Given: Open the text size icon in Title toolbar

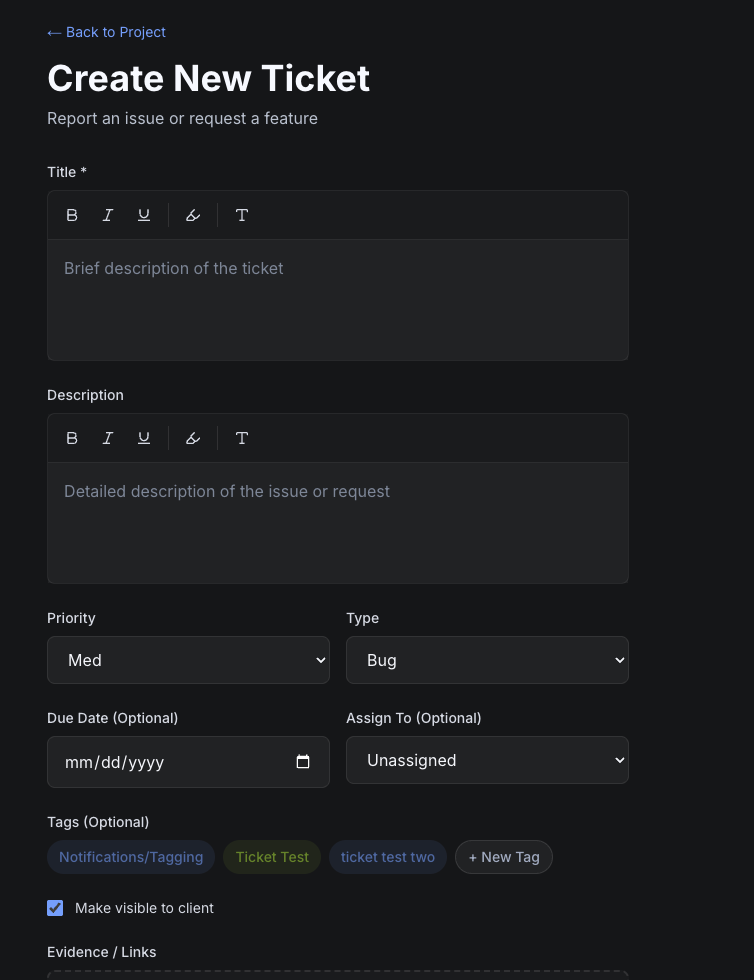Looking at the screenshot, I should pyautogui.click(x=242, y=215).
